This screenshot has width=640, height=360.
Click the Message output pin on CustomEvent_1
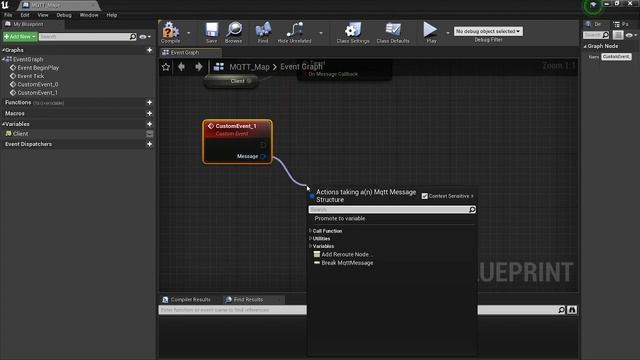[x=263, y=156]
